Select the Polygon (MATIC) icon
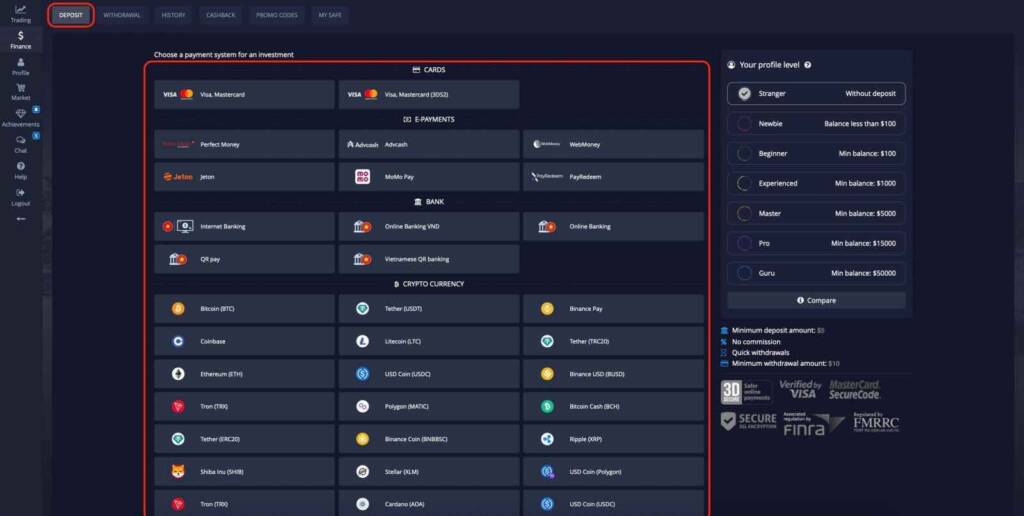This screenshot has width=1024, height=516. 362,407
